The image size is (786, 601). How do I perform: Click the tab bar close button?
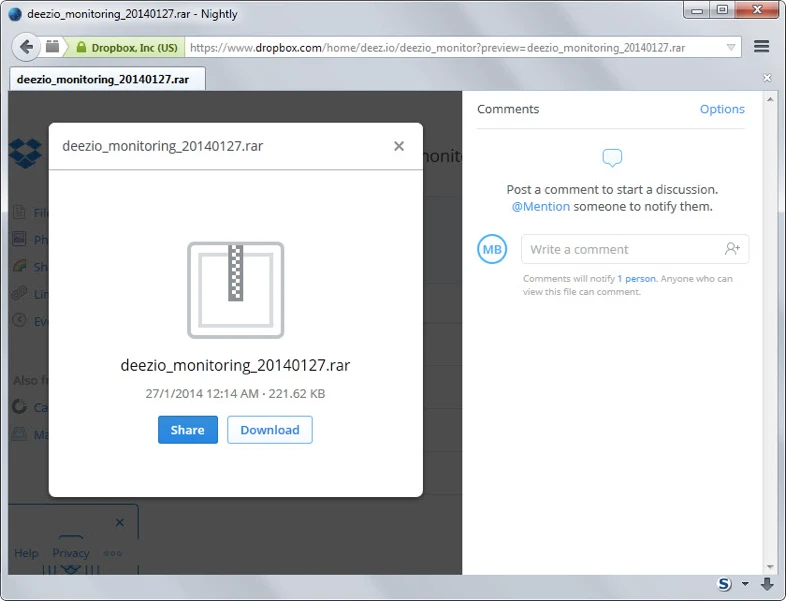768,78
